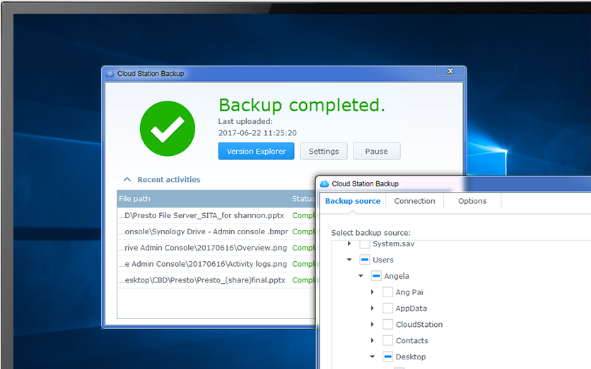The height and width of the screenshot is (369, 591).
Task: Select the Ang Pai tree label
Action: coord(409,292)
